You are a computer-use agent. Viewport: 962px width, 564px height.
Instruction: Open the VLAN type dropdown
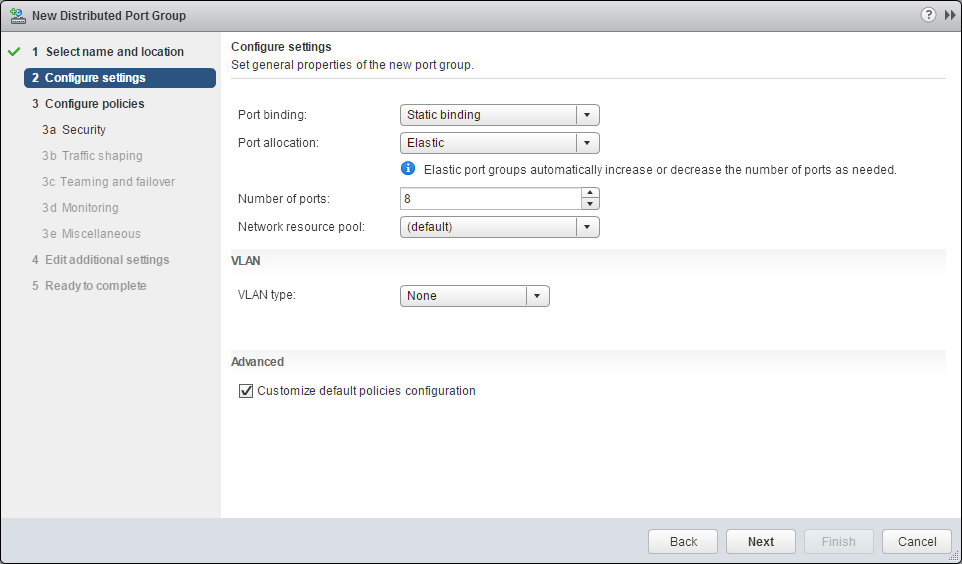click(x=538, y=296)
